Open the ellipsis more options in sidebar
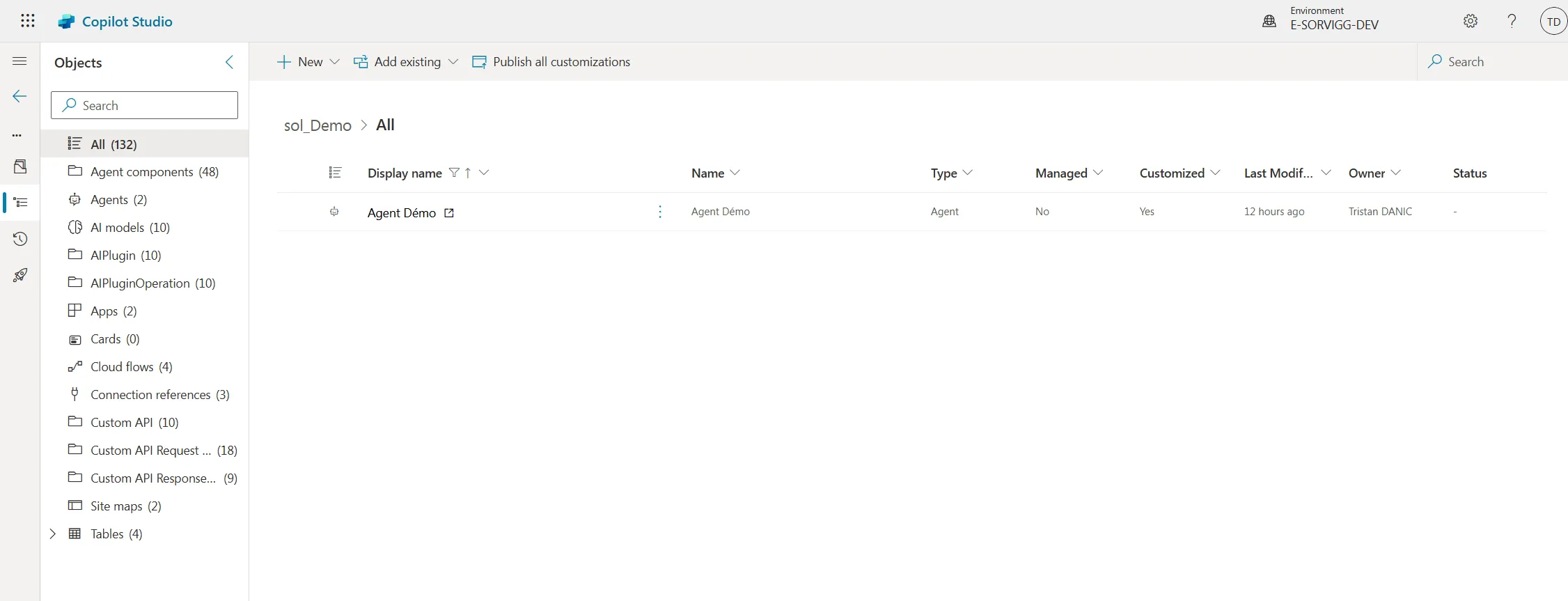1568x601 pixels. click(17, 135)
